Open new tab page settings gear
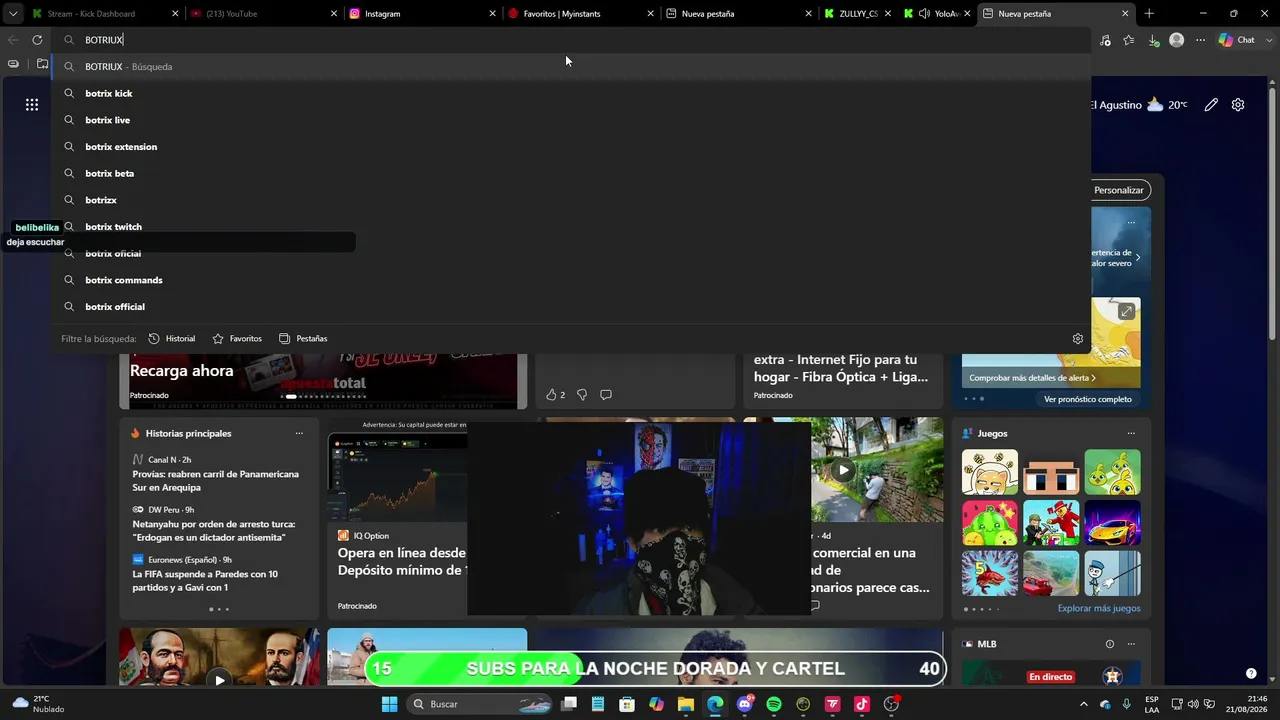The image size is (1280, 720). pyautogui.click(x=1238, y=105)
